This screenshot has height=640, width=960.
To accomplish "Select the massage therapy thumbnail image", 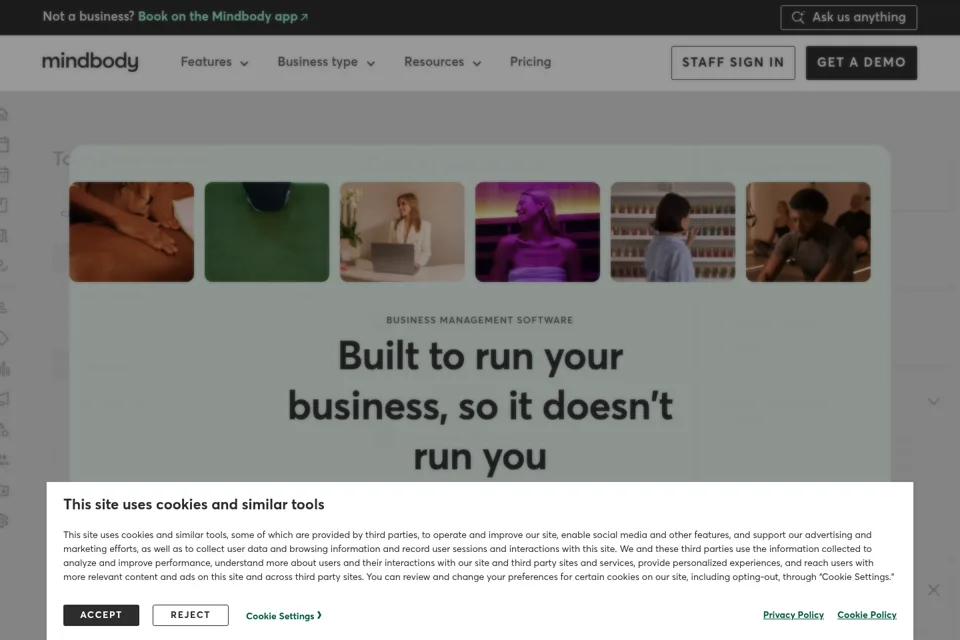I will point(132,232).
